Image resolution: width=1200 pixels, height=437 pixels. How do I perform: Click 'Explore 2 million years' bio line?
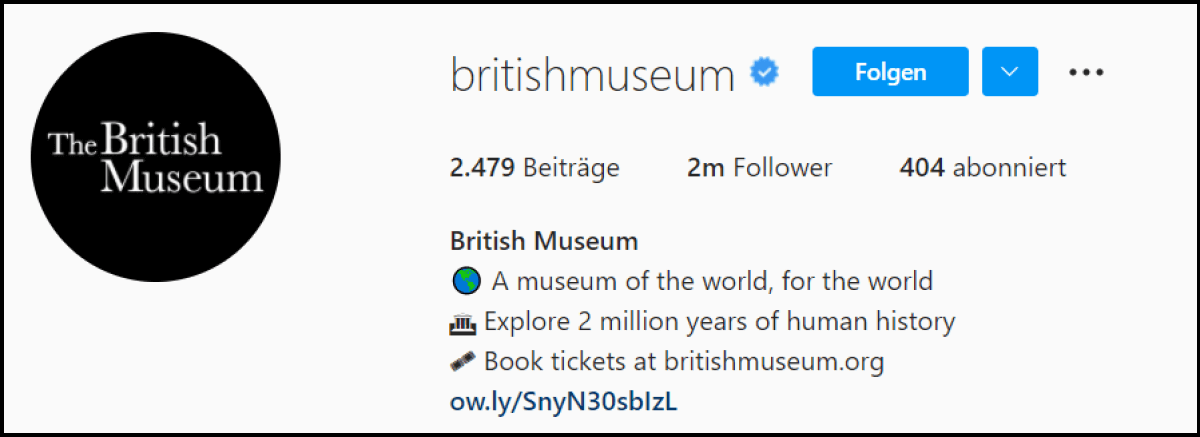pyautogui.click(x=719, y=322)
